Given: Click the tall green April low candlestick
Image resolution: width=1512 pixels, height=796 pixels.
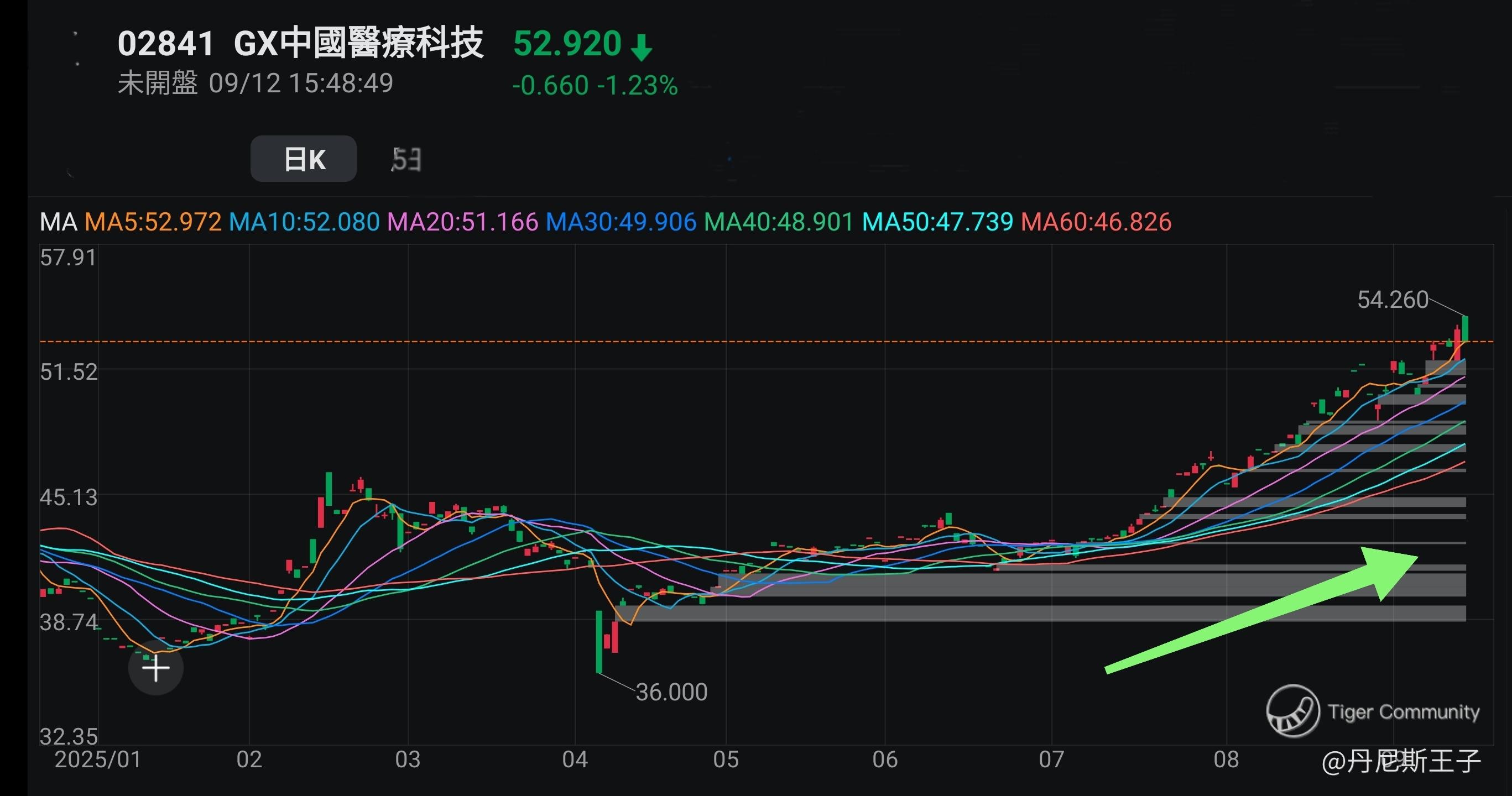Looking at the screenshot, I should [599, 642].
